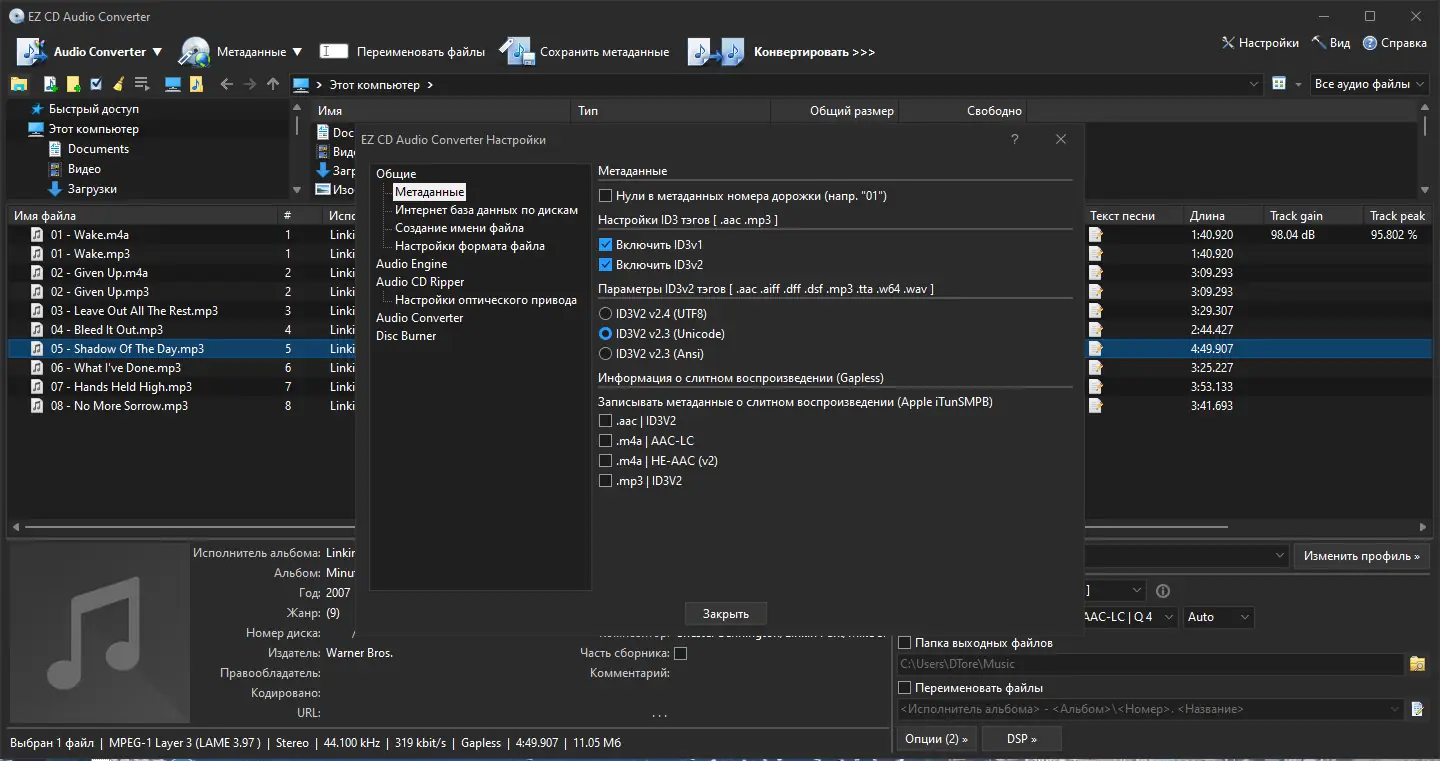The height and width of the screenshot is (761, 1440).
Task: Check the .aac | ID3V2 gapless checkbox
Action: [x=605, y=421]
